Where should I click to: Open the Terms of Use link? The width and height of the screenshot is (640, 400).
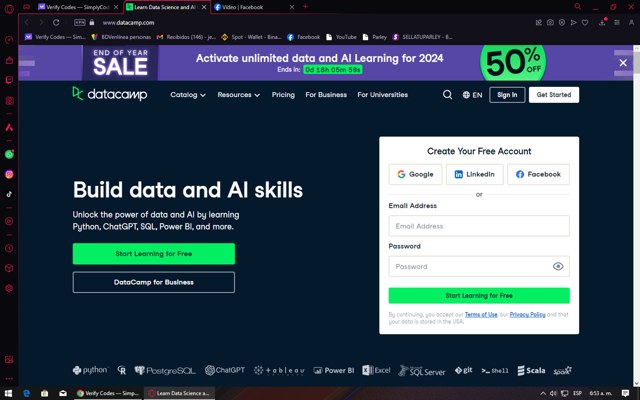pyautogui.click(x=481, y=314)
